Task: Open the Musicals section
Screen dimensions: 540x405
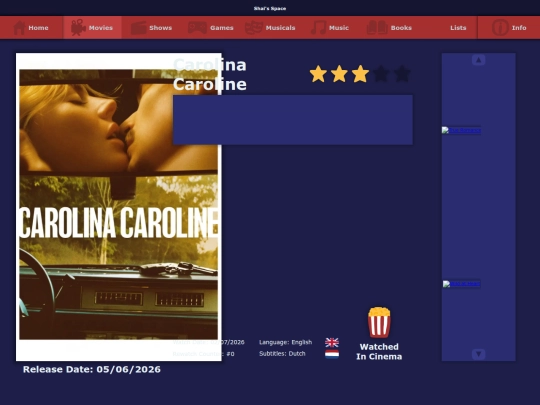Action: click(x=270, y=28)
